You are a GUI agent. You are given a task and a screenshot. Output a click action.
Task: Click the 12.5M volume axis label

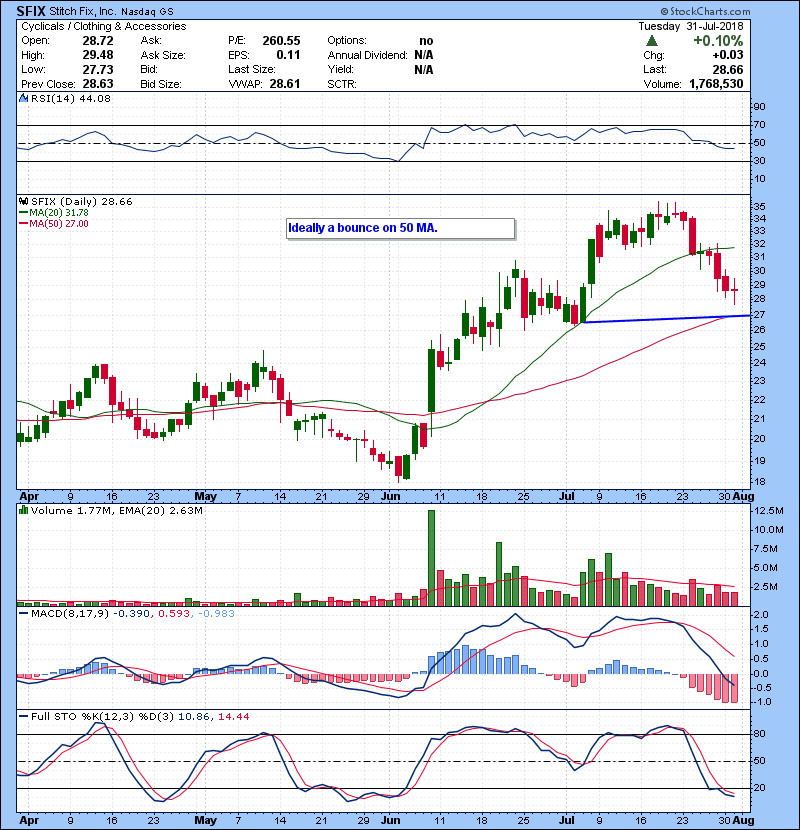tap(769, 511)
